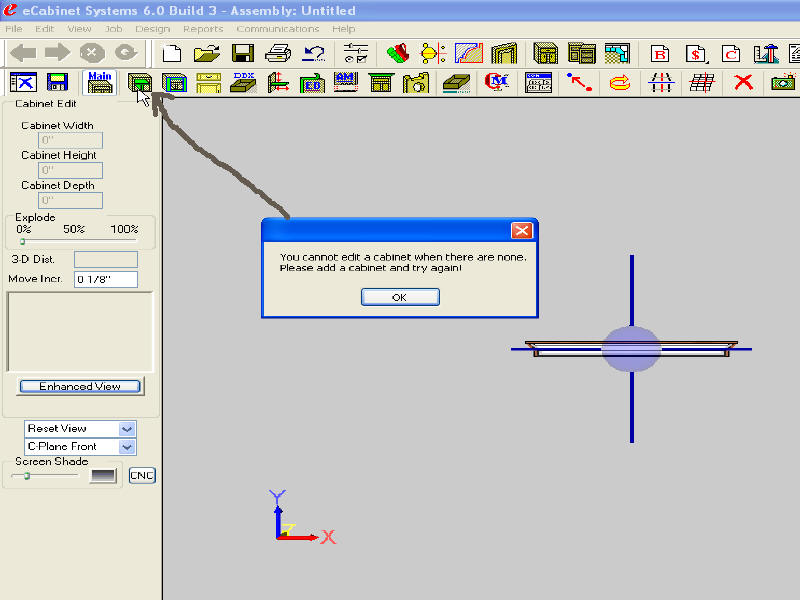Image resolution: width=800 pixels, height=600 pixels.
Task: Click the green edit cabinet icon
Action: point(140,83)
